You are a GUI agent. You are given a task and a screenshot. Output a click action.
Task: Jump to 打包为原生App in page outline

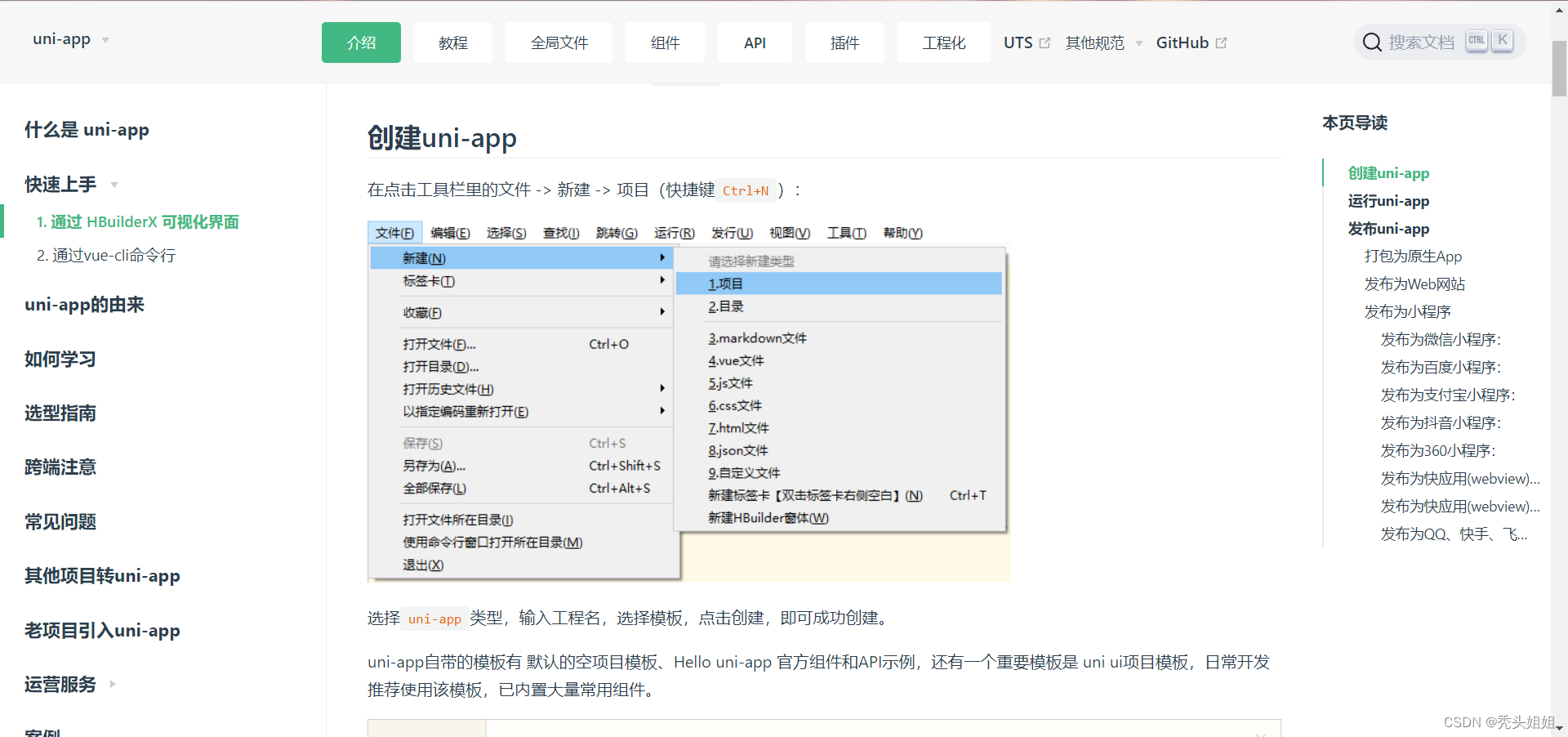tap(1413, 257)
